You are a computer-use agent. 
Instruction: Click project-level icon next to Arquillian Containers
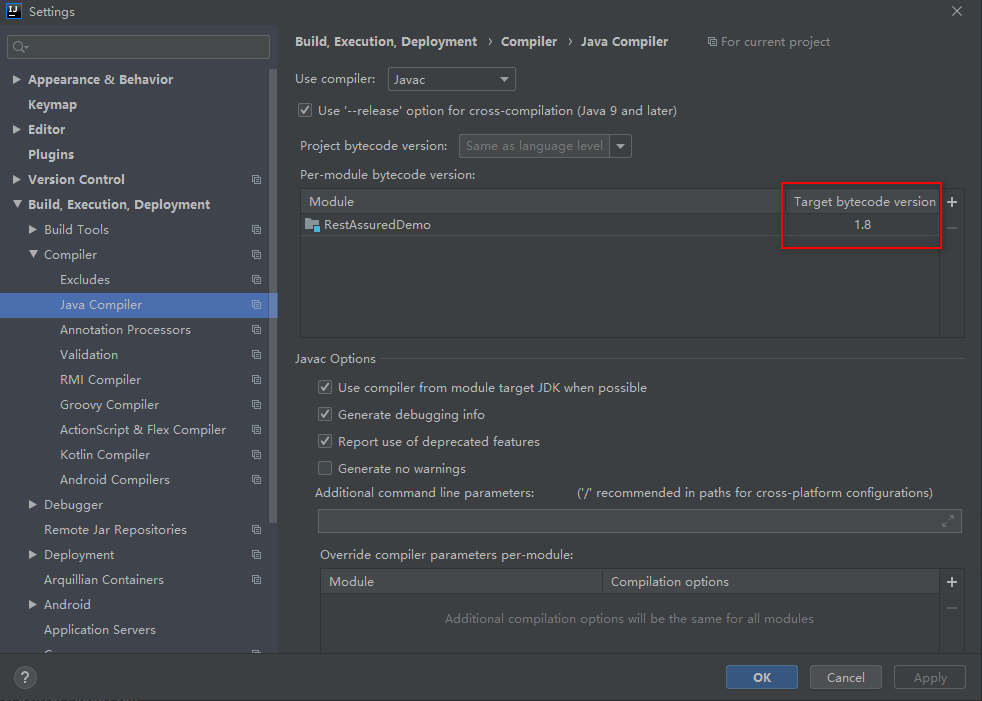256,580
